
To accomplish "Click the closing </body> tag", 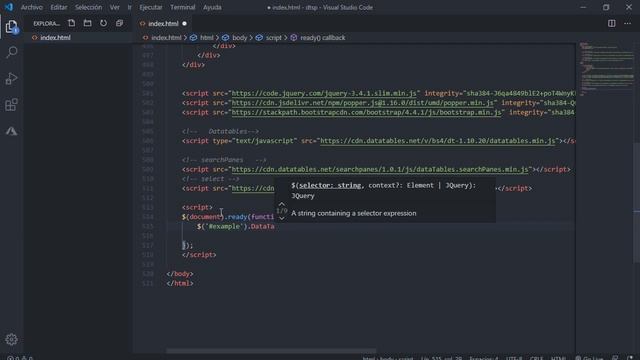I will tap(180, 274).
